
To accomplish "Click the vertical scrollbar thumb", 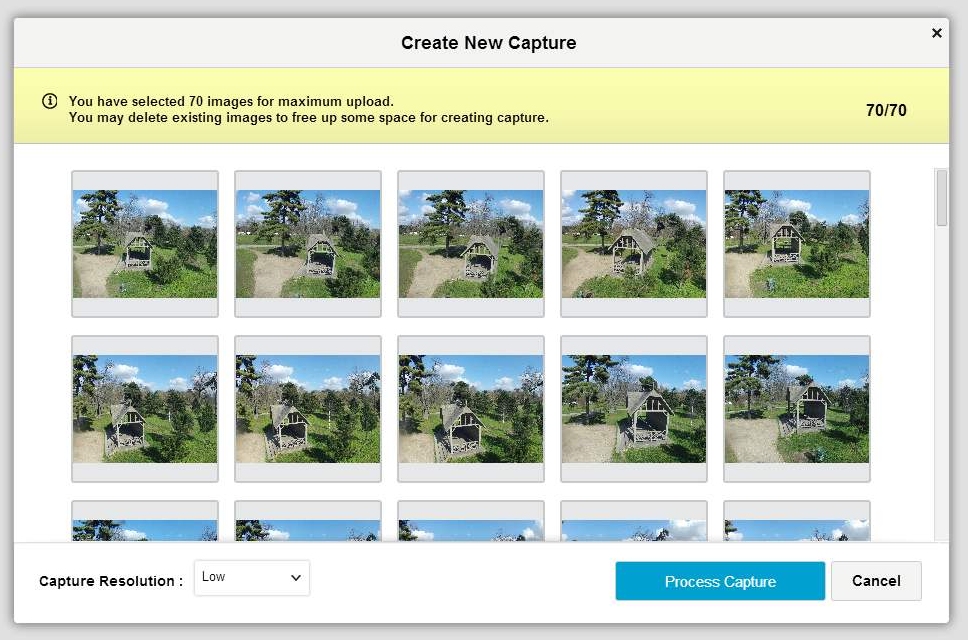I will click(941, 197).
